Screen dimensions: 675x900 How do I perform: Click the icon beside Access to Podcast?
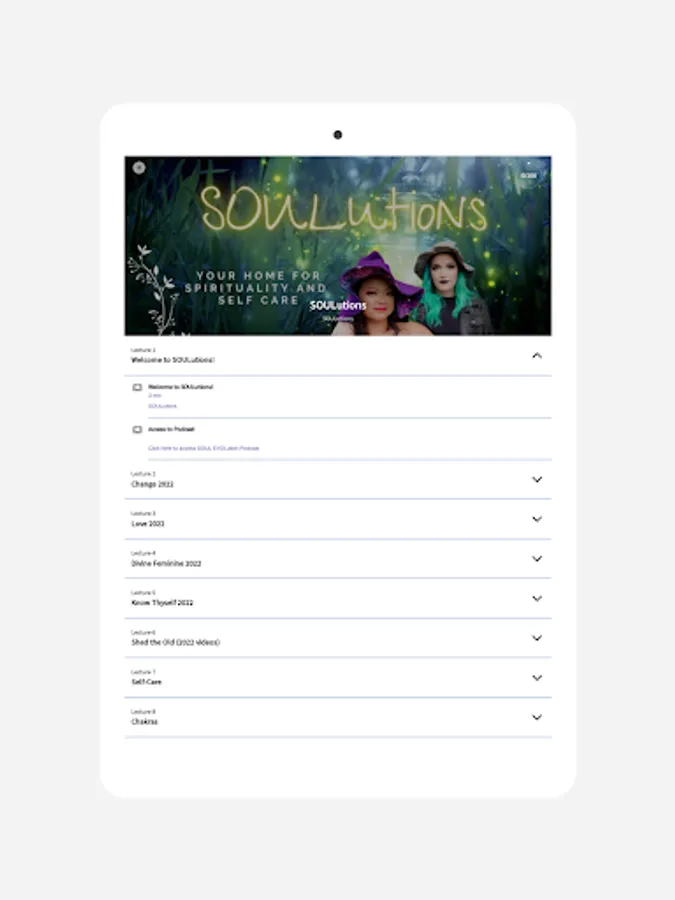tap(137, 429)
